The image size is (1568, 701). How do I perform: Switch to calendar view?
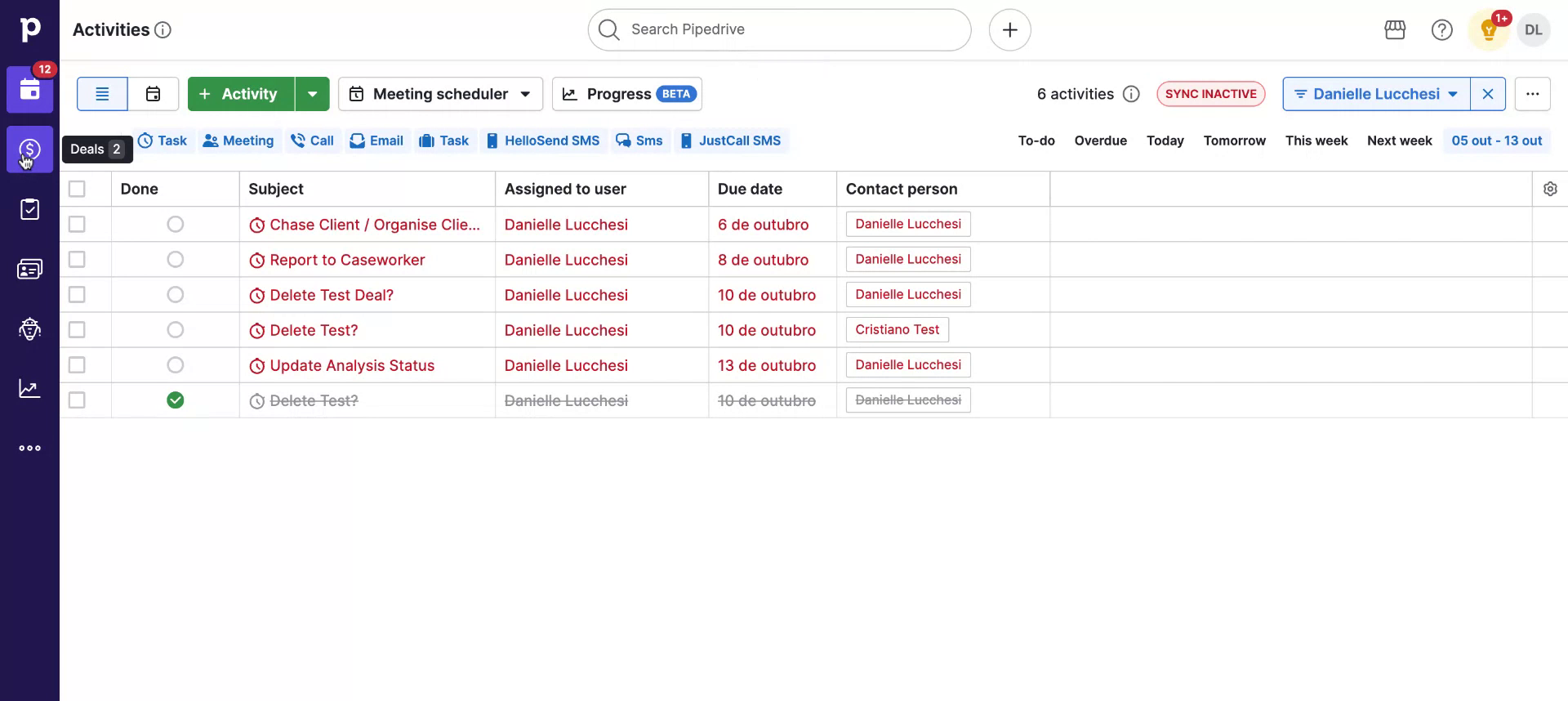[x=154, y=94]
